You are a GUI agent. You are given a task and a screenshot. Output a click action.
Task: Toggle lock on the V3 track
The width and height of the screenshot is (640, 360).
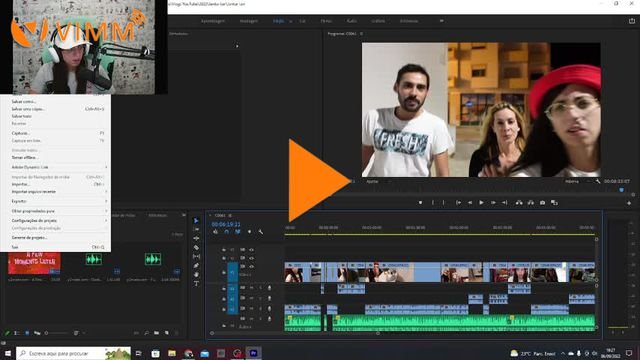pyautogui.click(x=224, y=249)
